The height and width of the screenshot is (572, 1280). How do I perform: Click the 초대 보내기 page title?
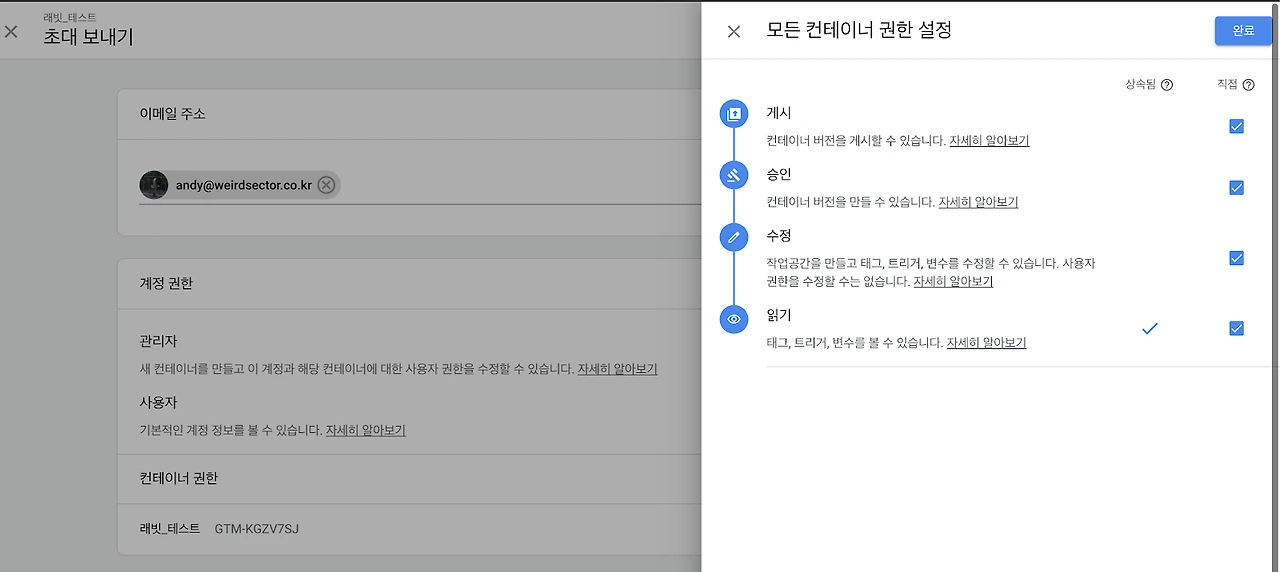click(x=88, y=38)
